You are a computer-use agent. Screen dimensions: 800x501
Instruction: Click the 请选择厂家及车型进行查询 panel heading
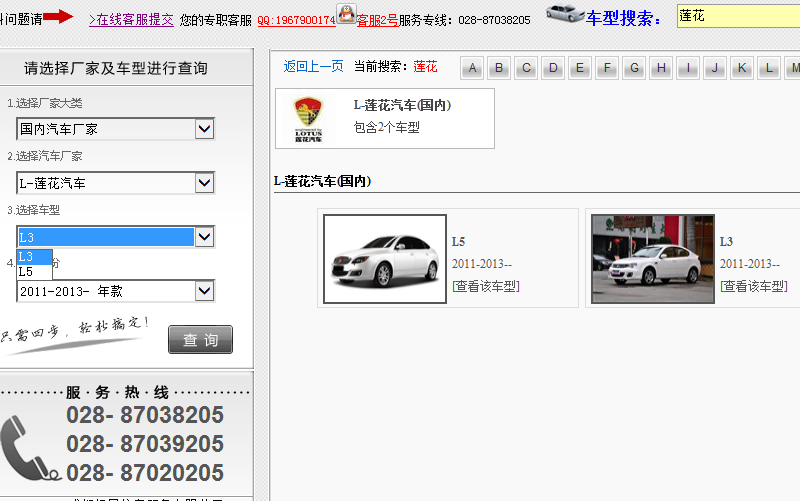tap(116, 68)
